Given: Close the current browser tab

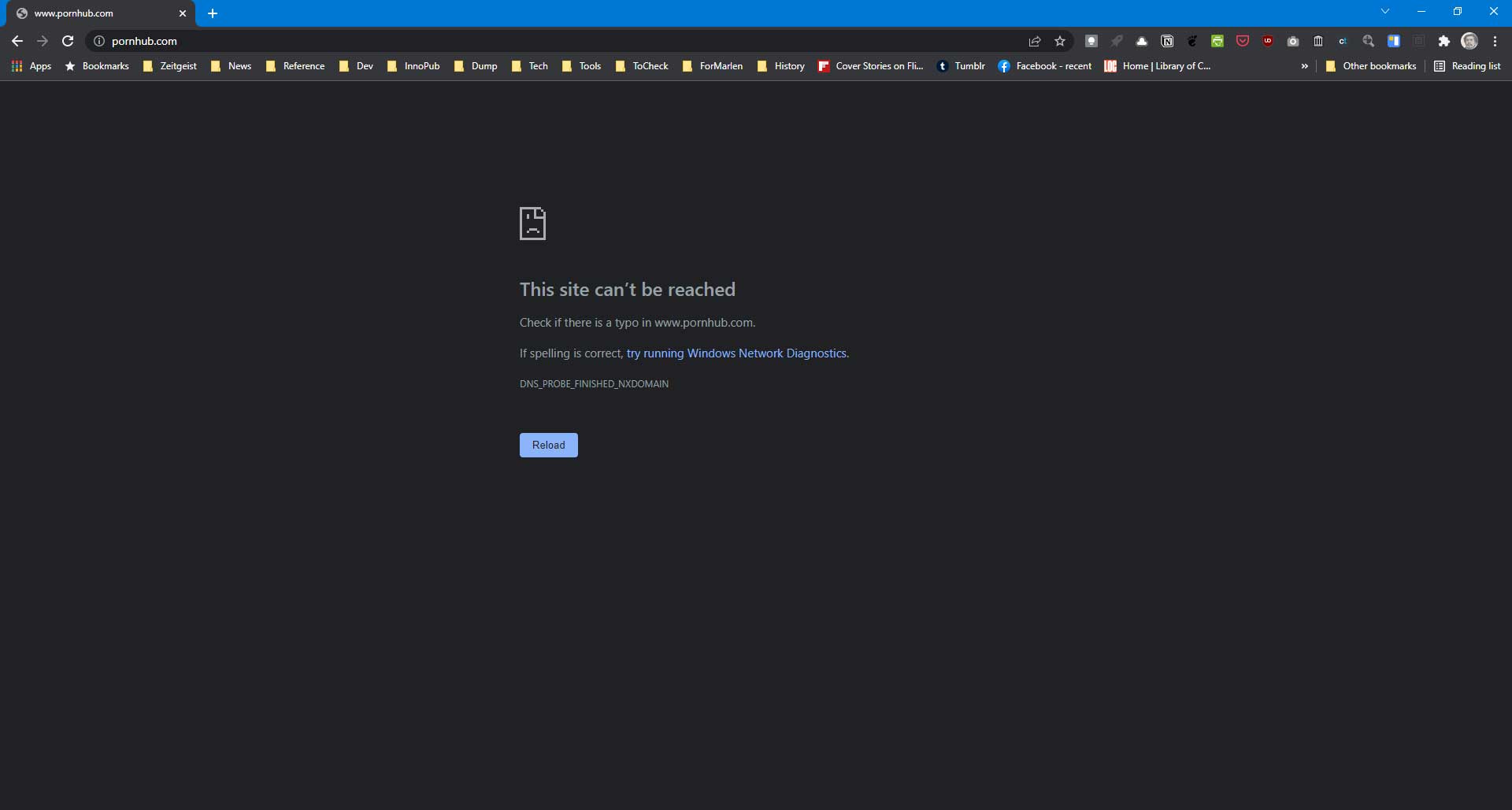Looking at the screenshot, I should click(183, 13).
